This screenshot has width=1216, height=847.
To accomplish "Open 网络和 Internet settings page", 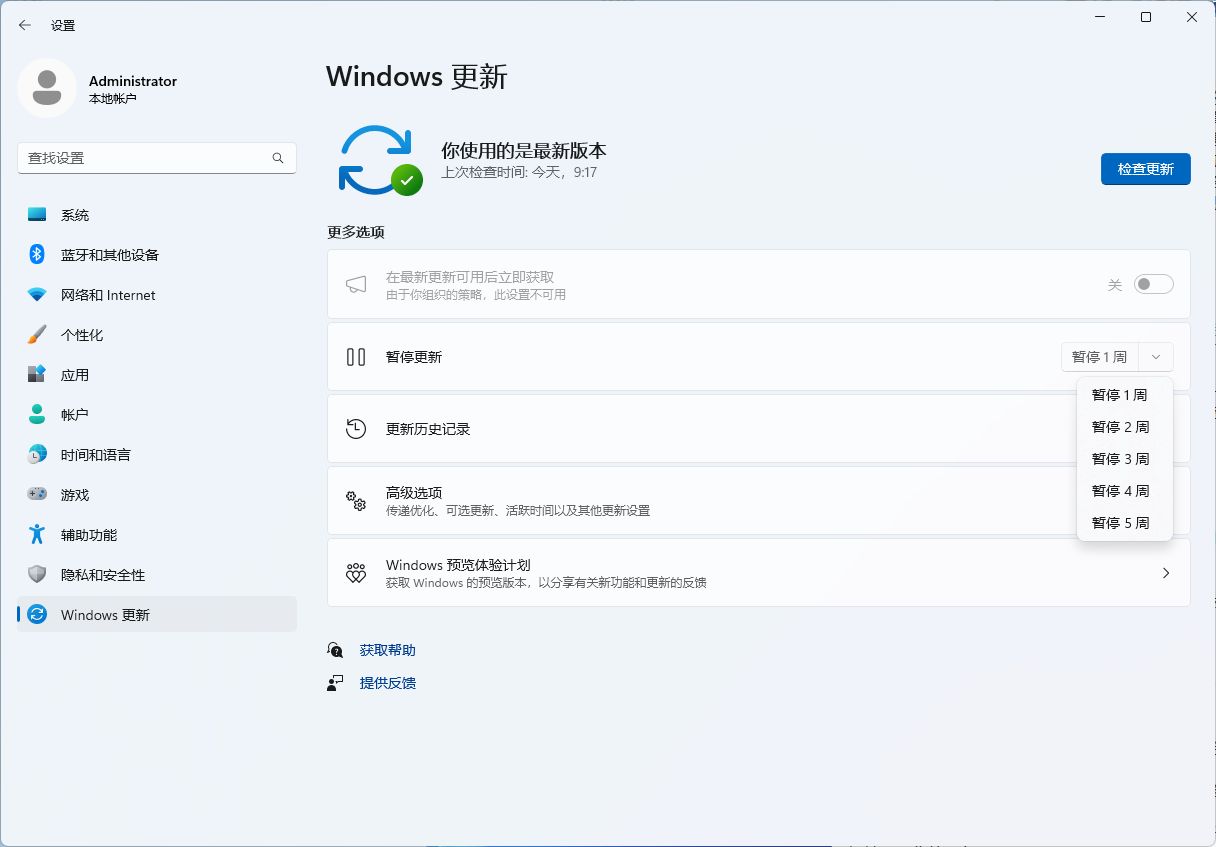I will point(157,295).
